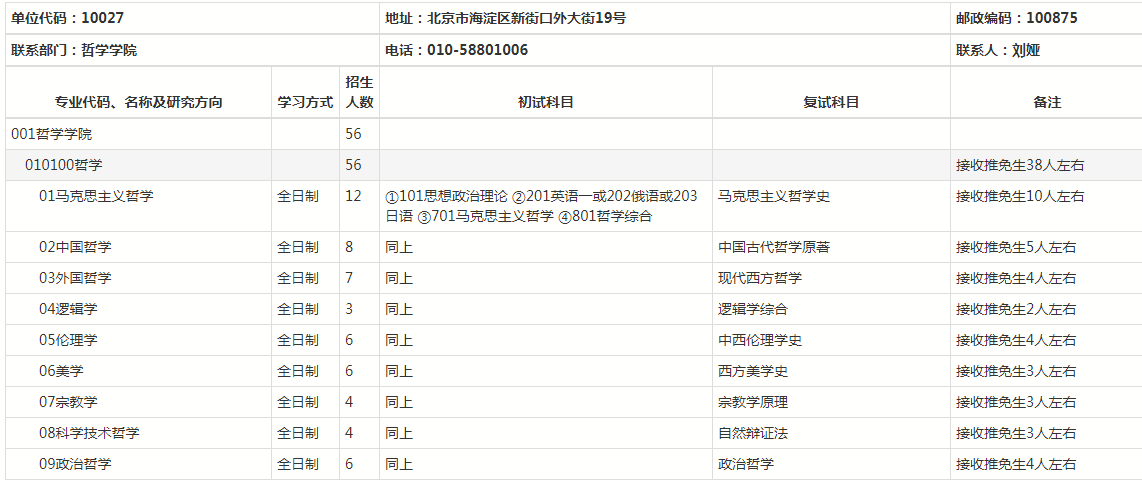Click the 09政治哲学 direction entry

(76, 464)
